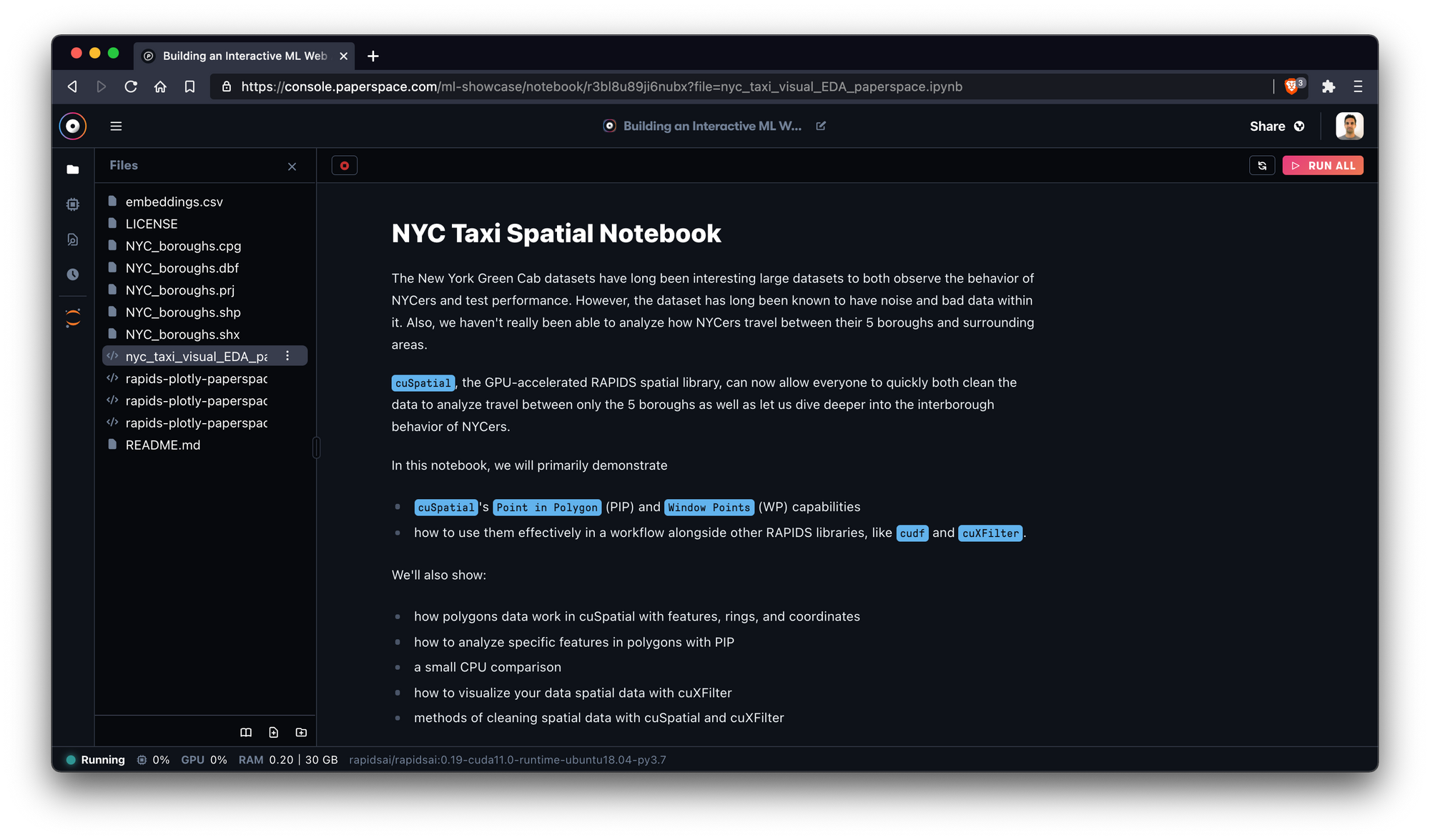Open the user avatar account menu

1349,127
